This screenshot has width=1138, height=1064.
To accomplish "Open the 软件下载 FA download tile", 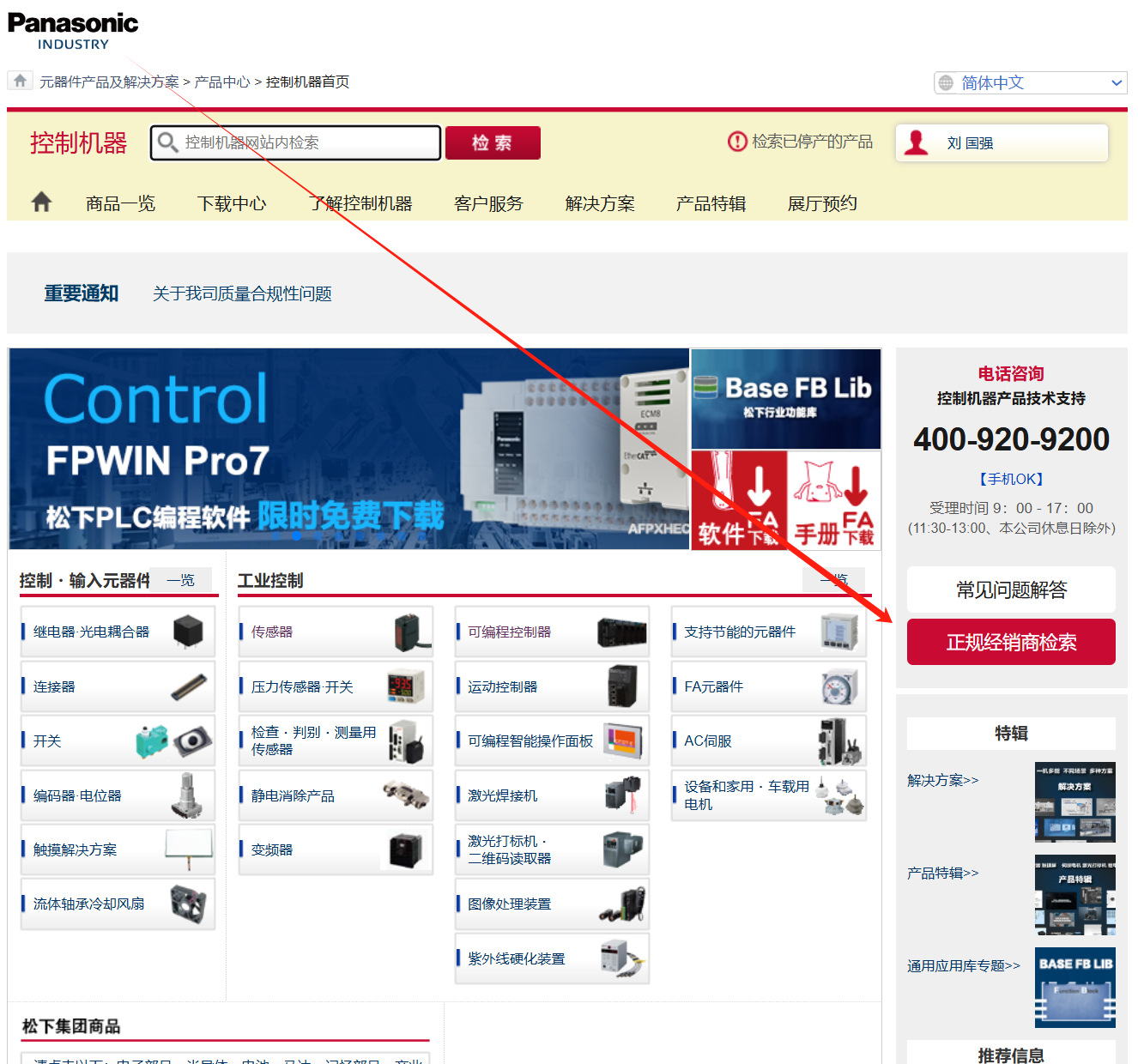I will [x=739, y=500].
